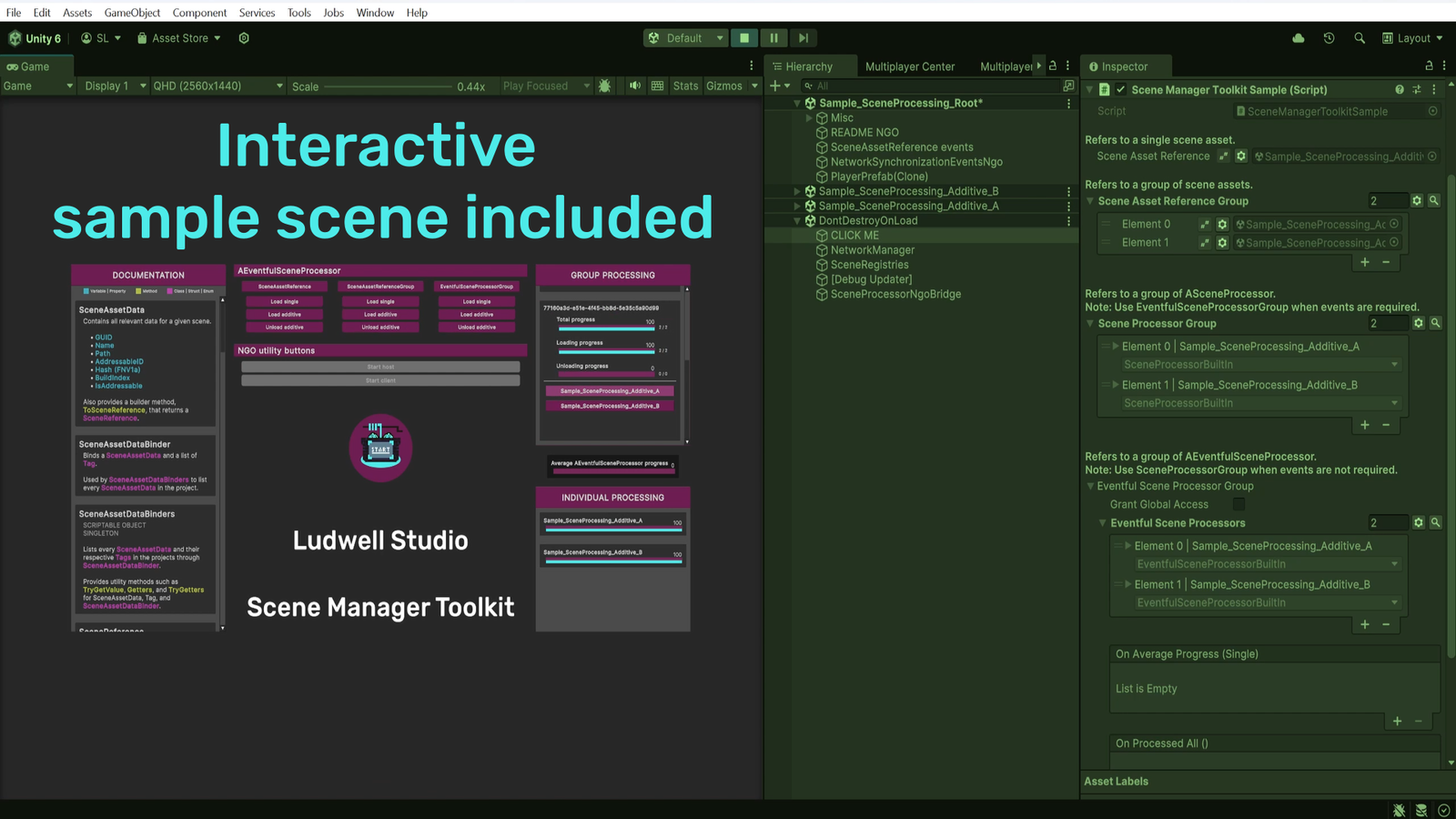Image resolution: width=1456 pixels, height=819 pixels.
Task: Open the script component three-dot menu
Action: (x=1434, y=90)
